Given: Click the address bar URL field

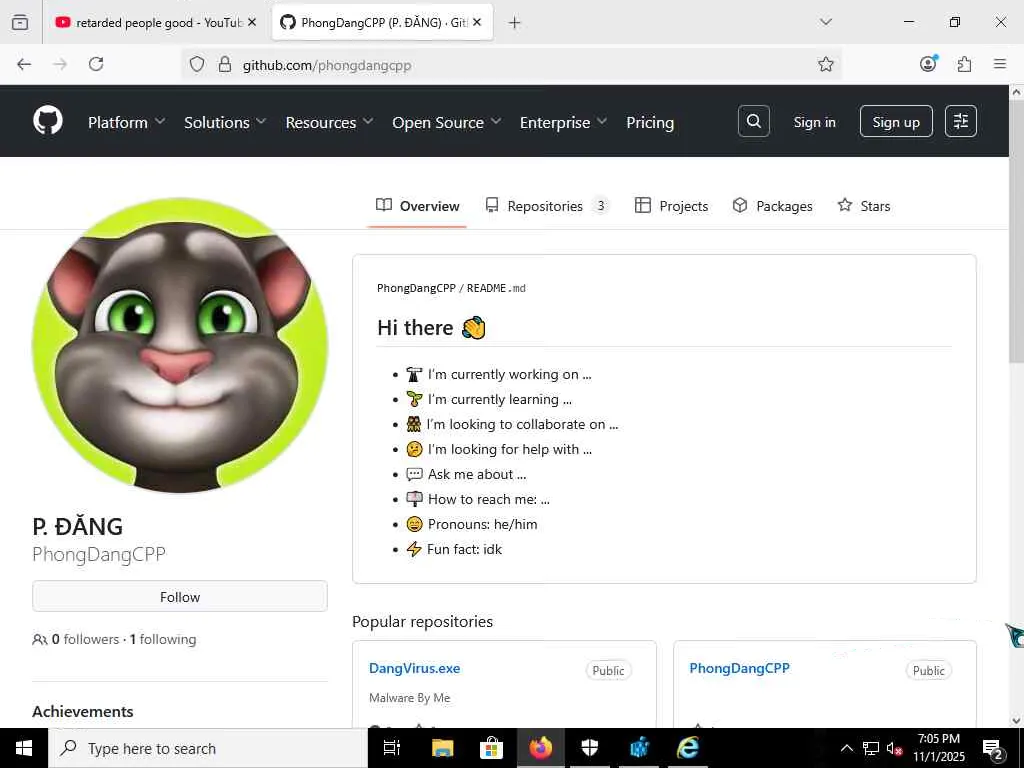Looking at the screenshot, I should click(509, 65).
